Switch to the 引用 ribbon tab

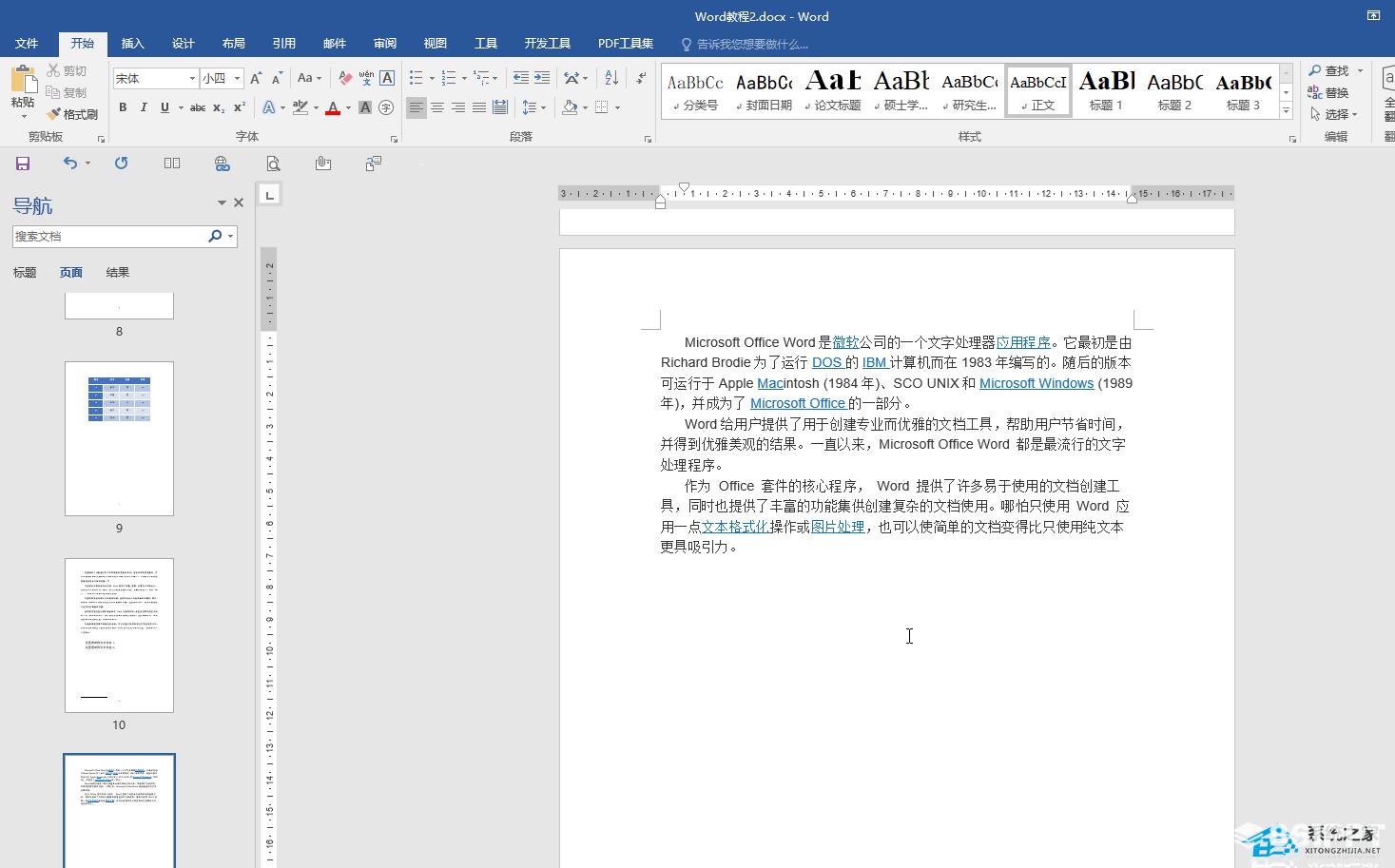[x=284, y=44]
